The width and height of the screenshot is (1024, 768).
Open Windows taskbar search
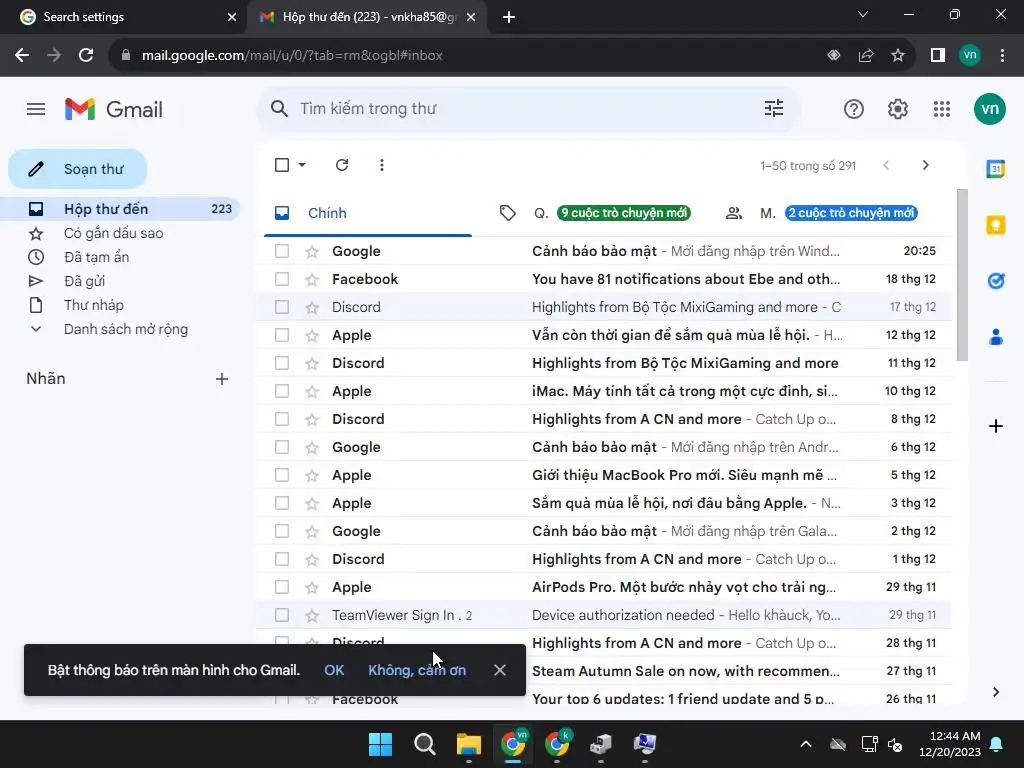point(424,744)
